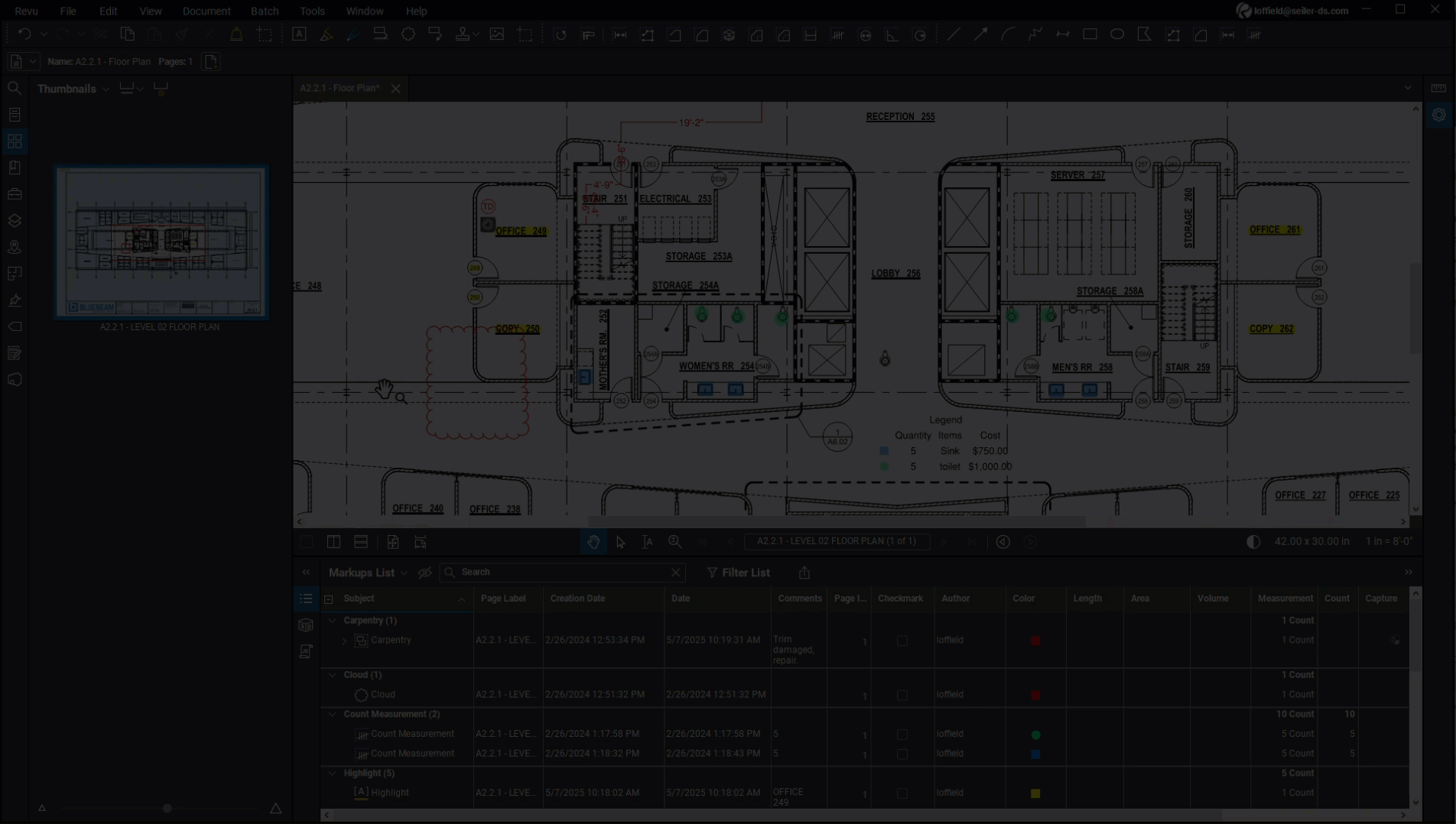1456x824 pixels.
Task: Open the Batch menu
Action: coord(265,11)
